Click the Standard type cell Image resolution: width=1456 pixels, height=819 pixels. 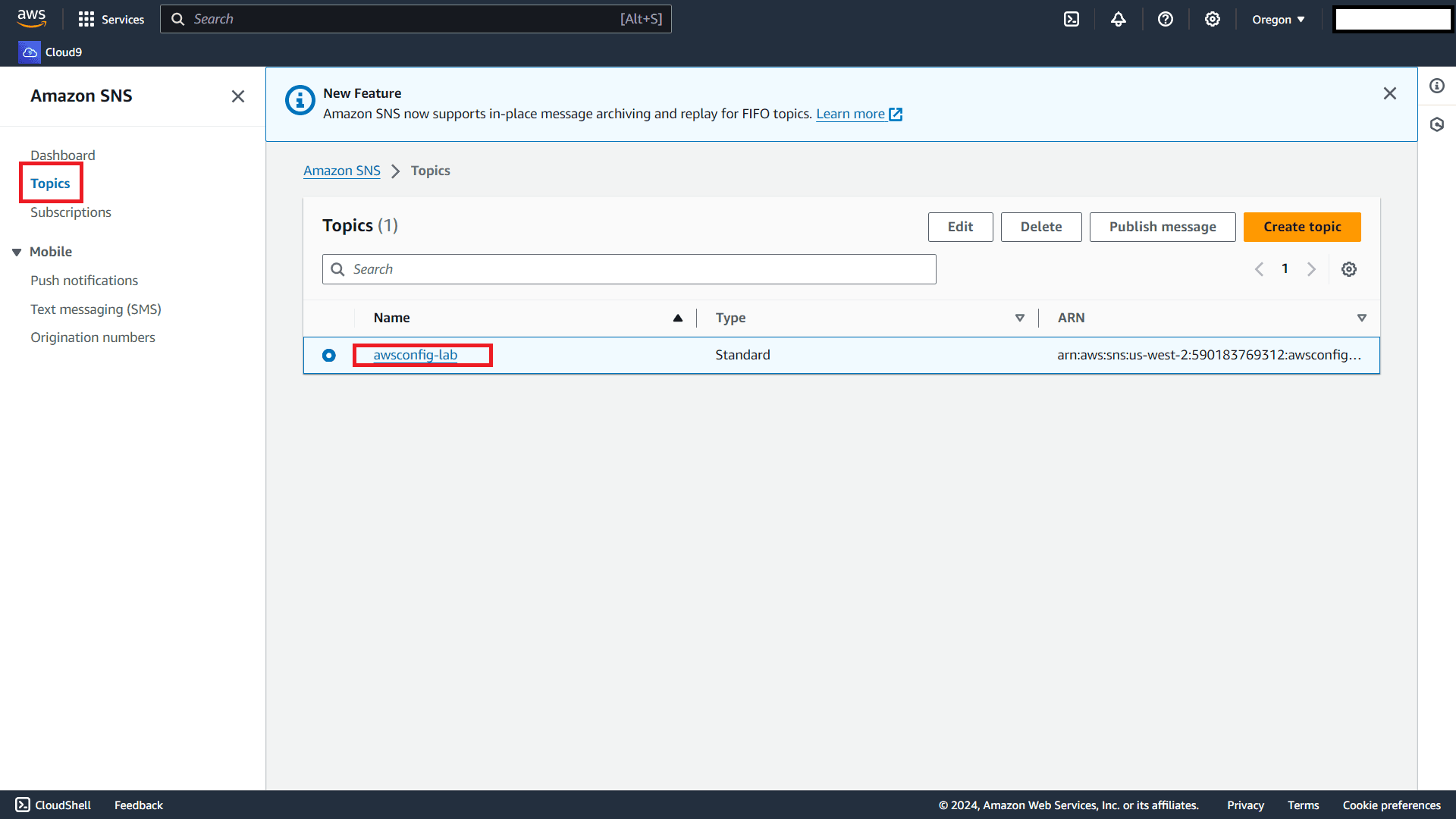[742, 355]
